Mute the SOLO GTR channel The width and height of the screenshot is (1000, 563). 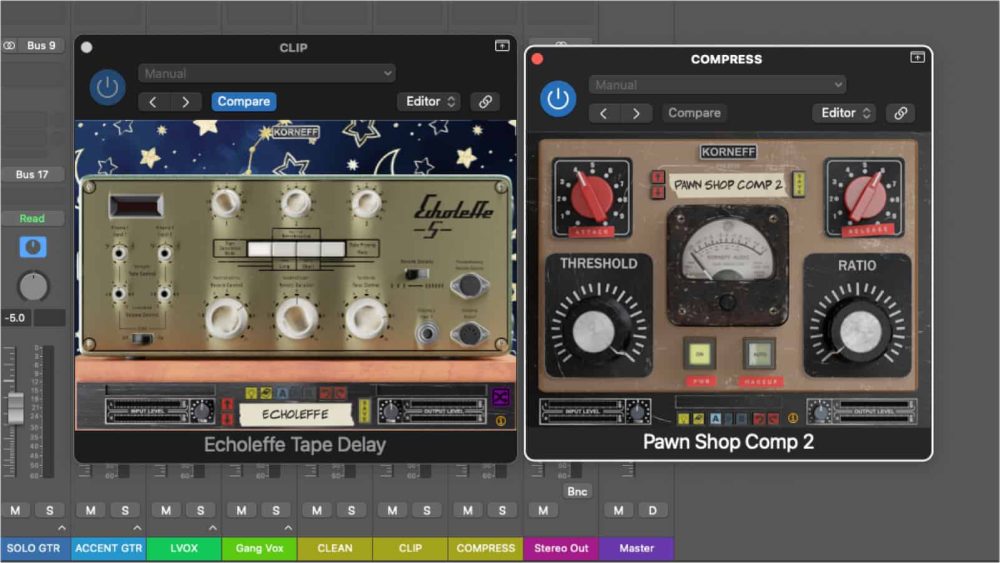15,510
